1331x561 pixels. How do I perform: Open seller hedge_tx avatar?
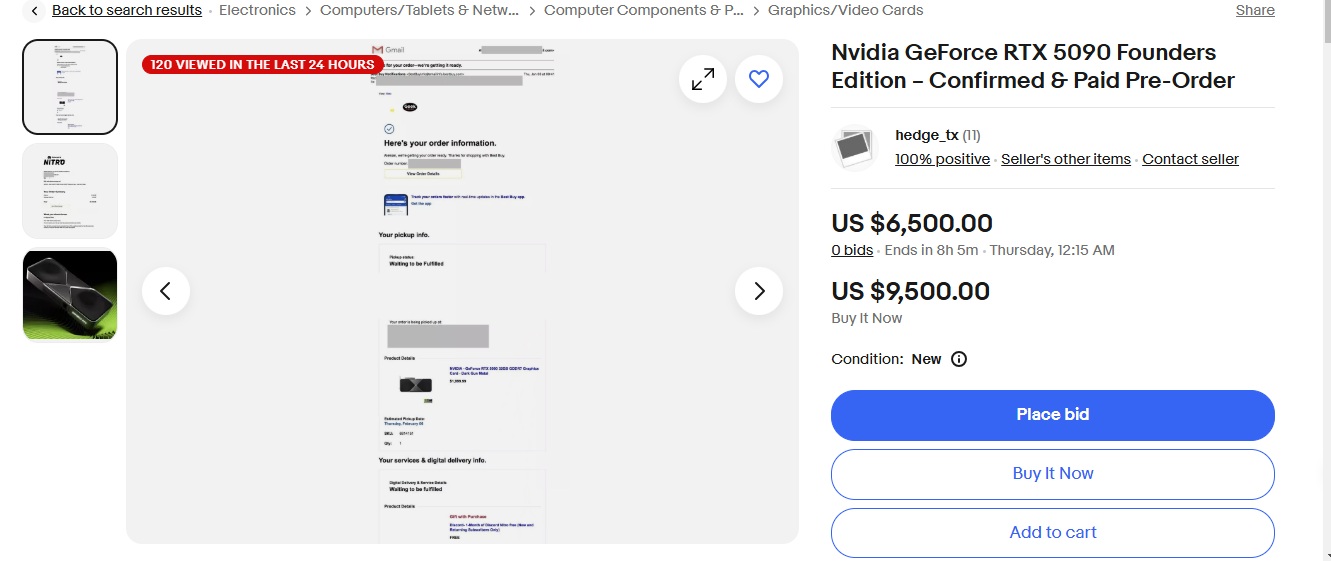(854, 148)
